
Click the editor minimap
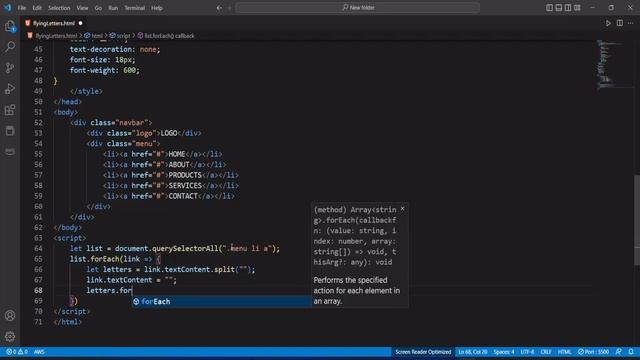point(609,65)
